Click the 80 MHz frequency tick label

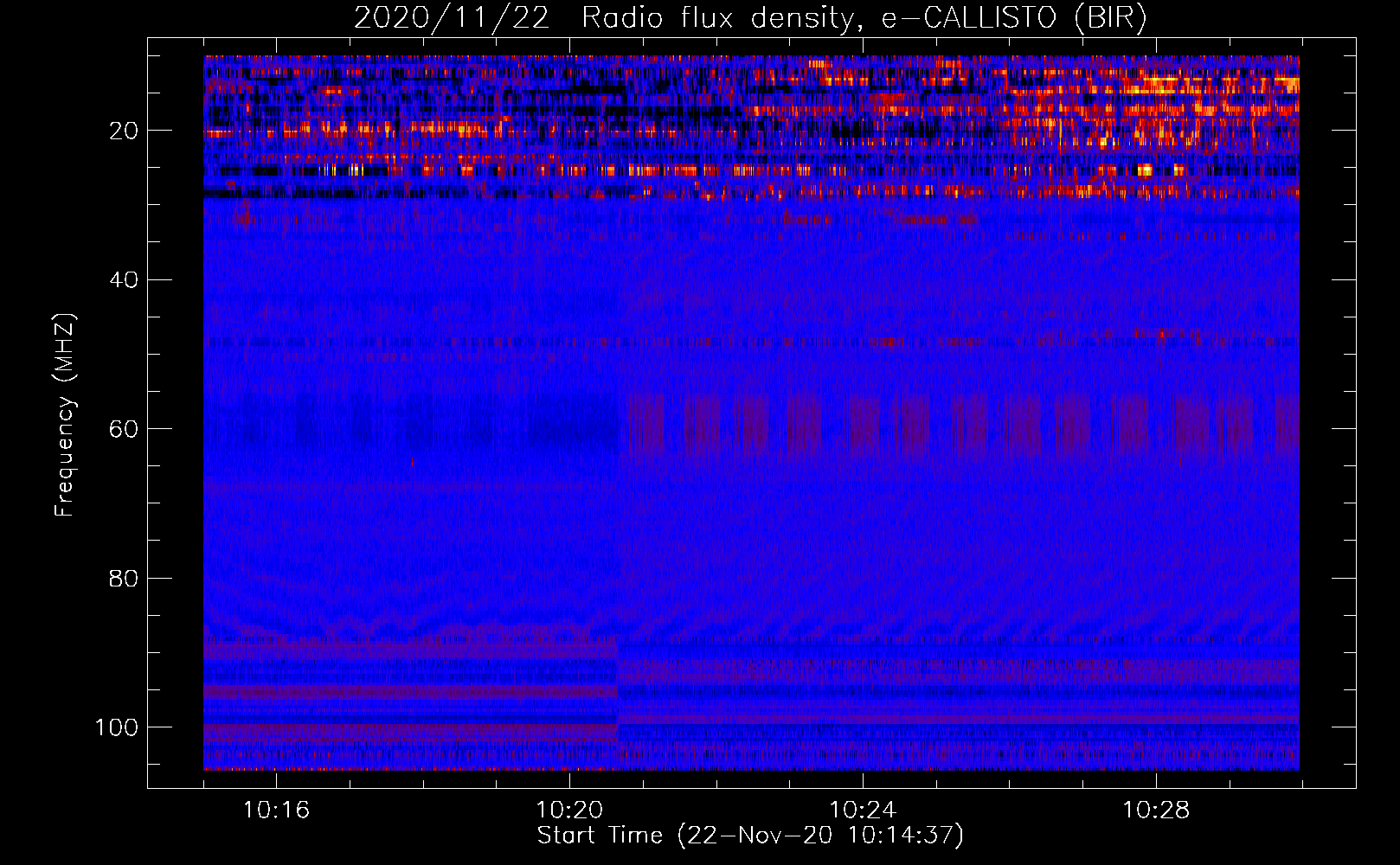click(x=124, y=578)
